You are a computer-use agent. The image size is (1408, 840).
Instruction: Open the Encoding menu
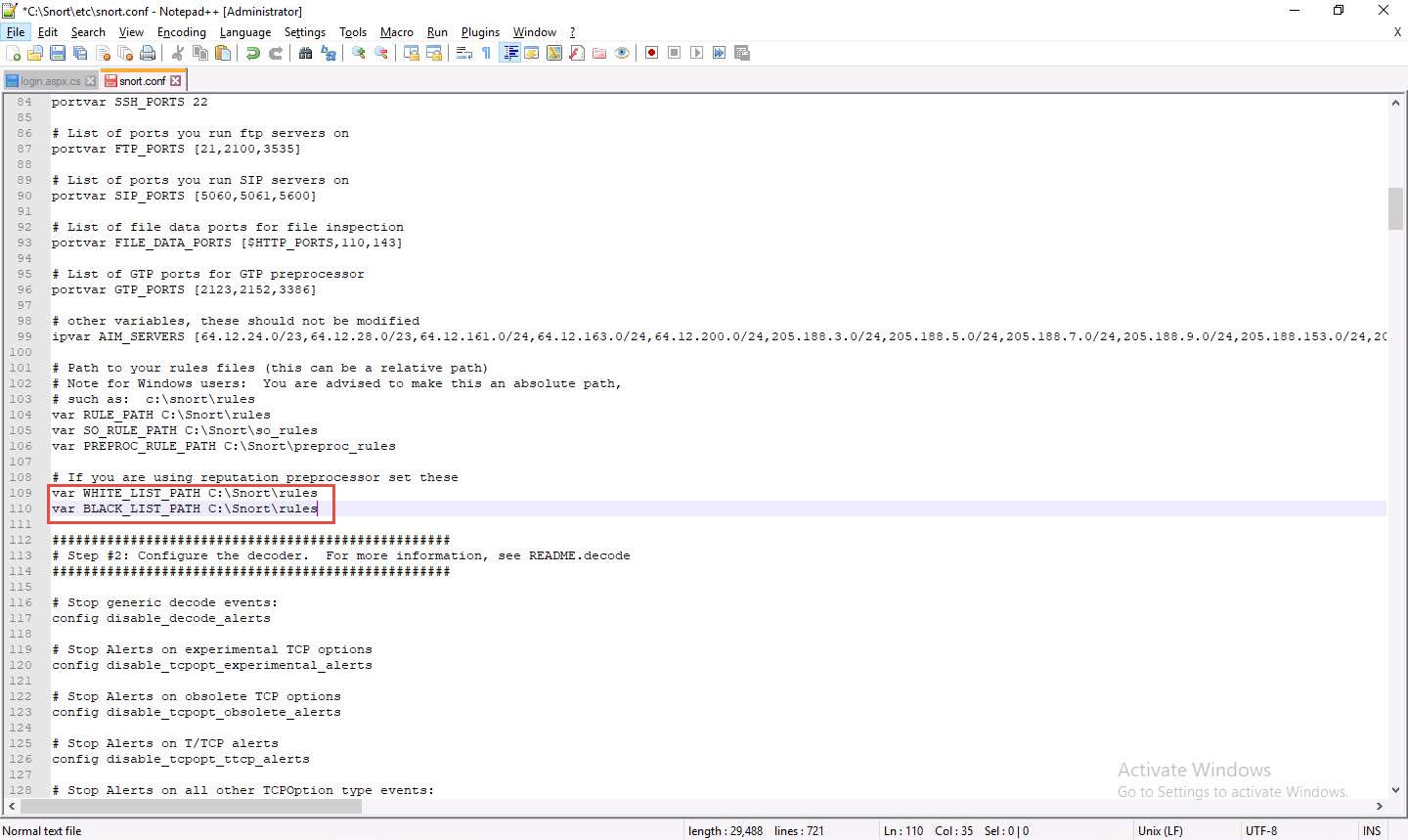click(182, 32)
